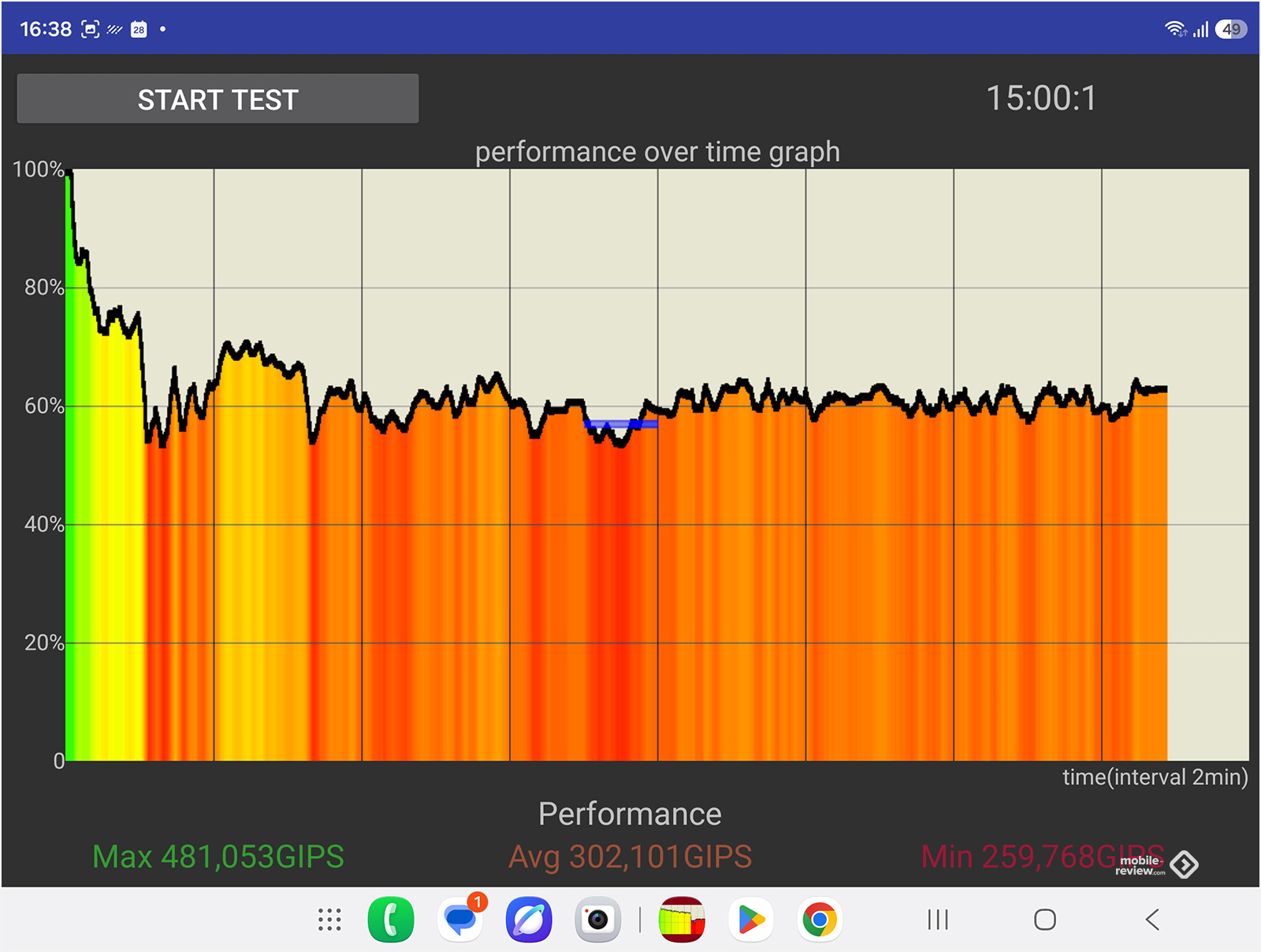Open the app drawer grid icon
Screen dimensions: 1261x952
pyautogui.click(x=329, y=920)
